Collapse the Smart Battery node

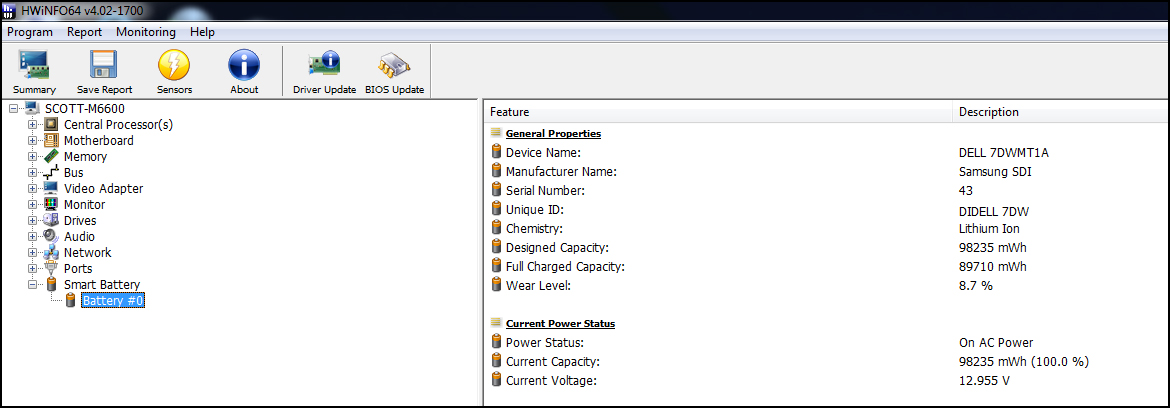32,284
